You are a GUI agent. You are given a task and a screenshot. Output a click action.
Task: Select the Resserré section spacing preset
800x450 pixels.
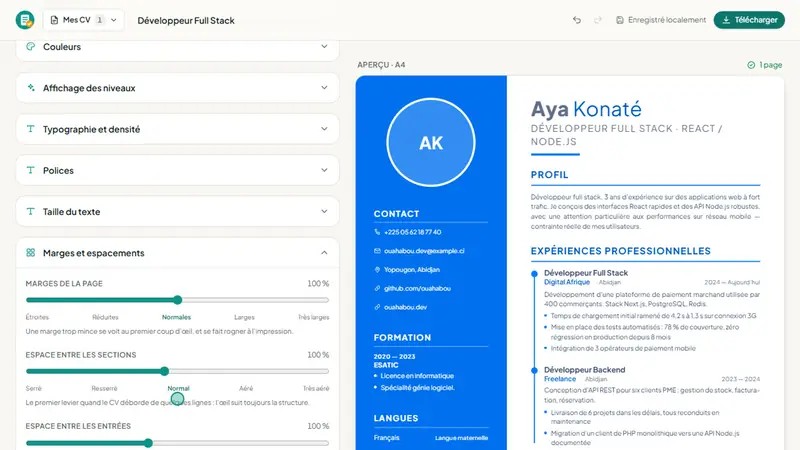tap(104, 389)
